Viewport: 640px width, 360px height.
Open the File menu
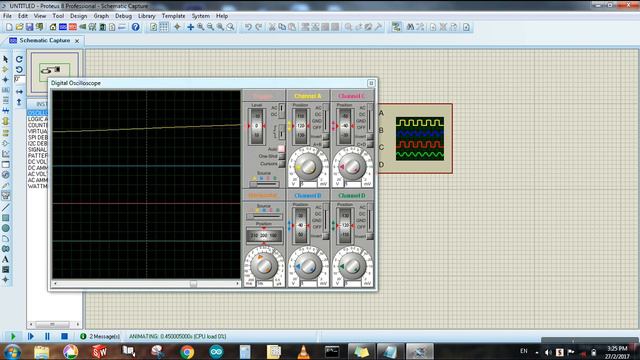point(7,16)
